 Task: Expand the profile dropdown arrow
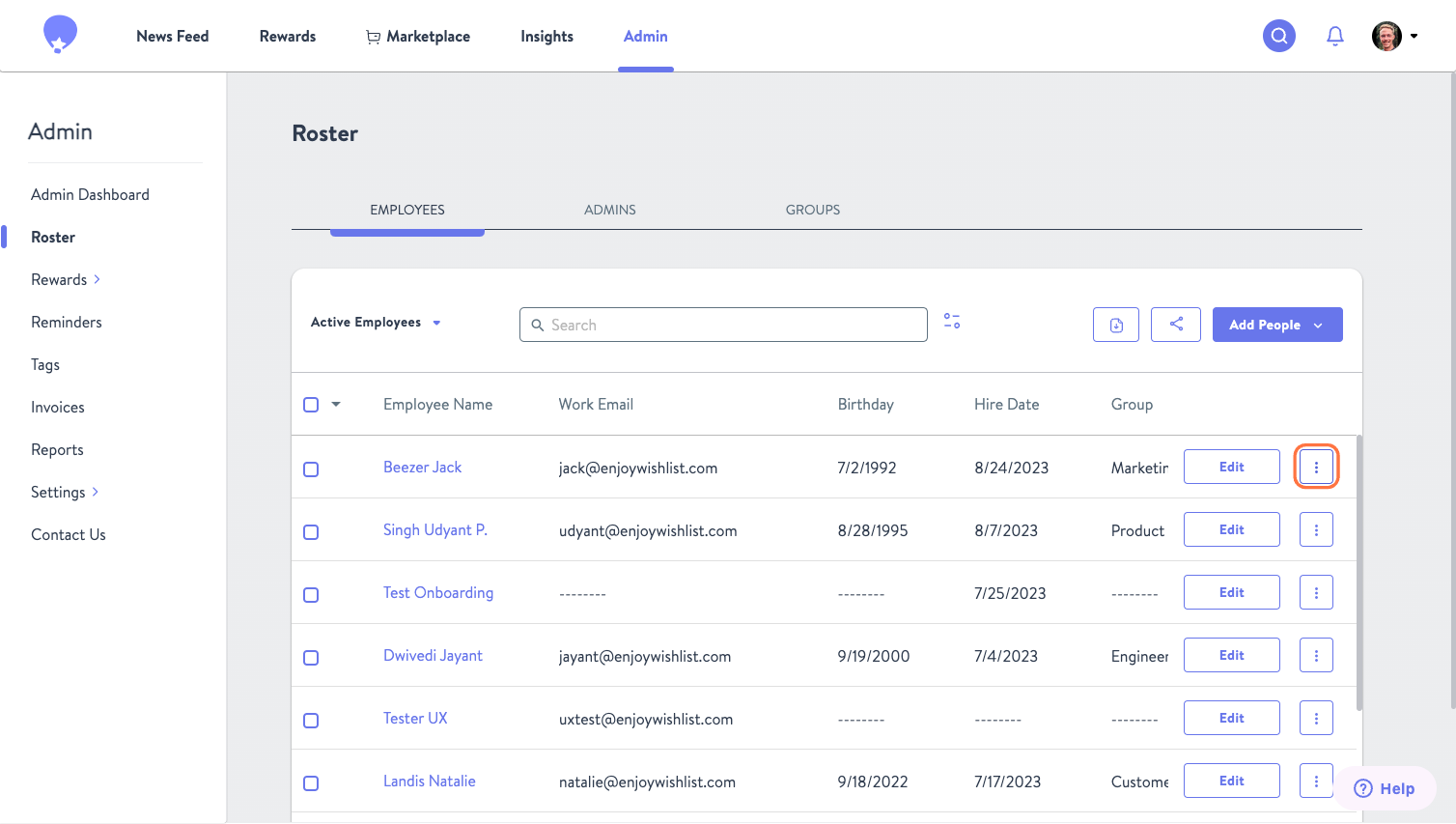(1414, 36)
